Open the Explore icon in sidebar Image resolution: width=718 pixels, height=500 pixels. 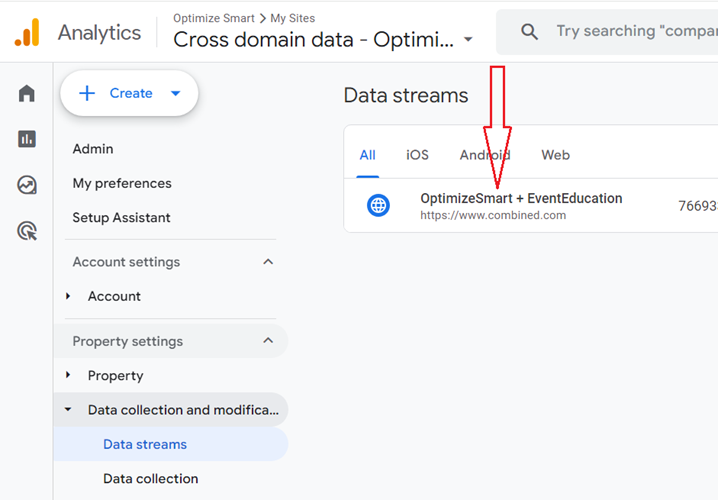(27, 185)
